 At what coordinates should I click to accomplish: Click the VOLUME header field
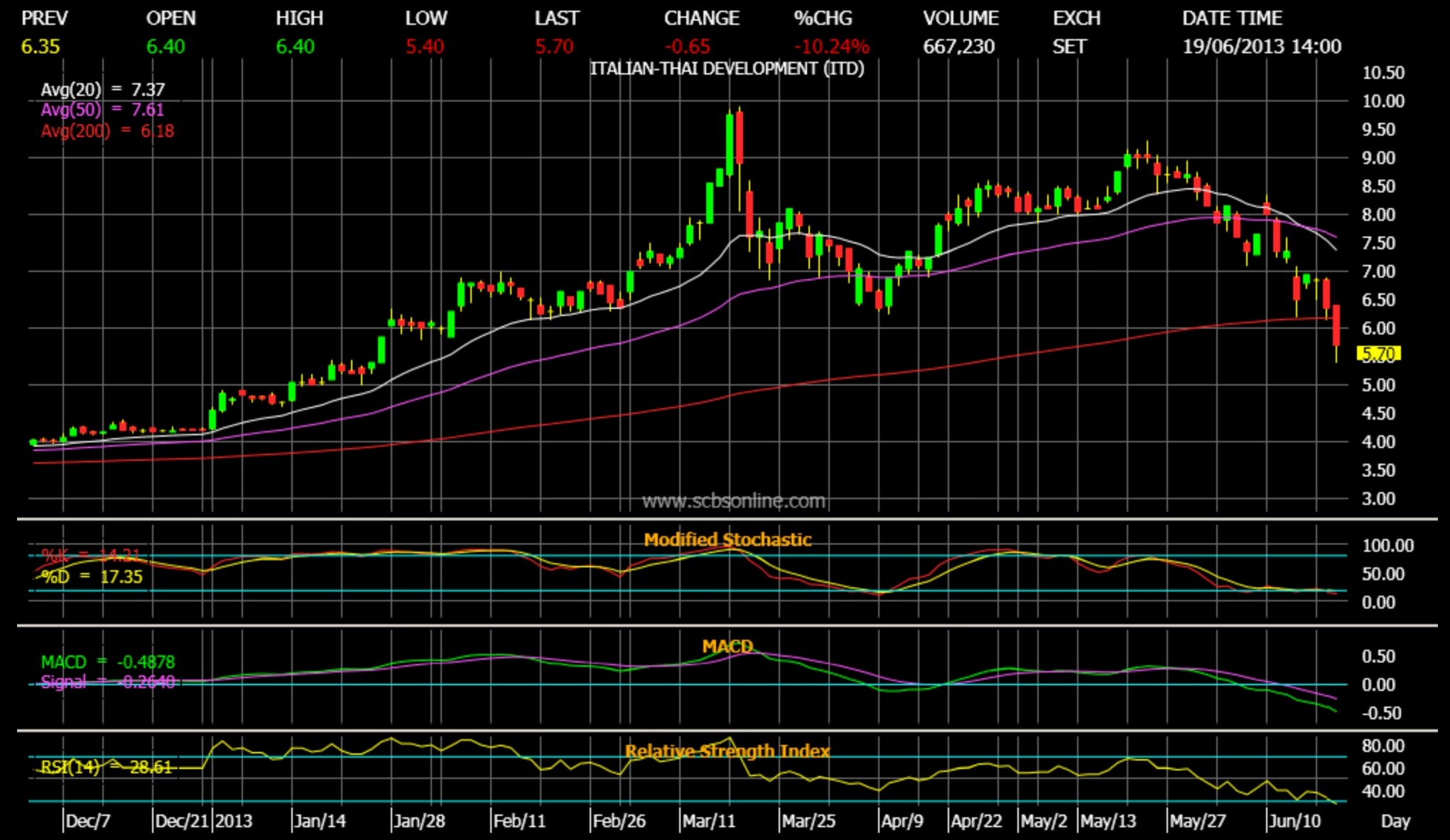[x=961, y=18]
